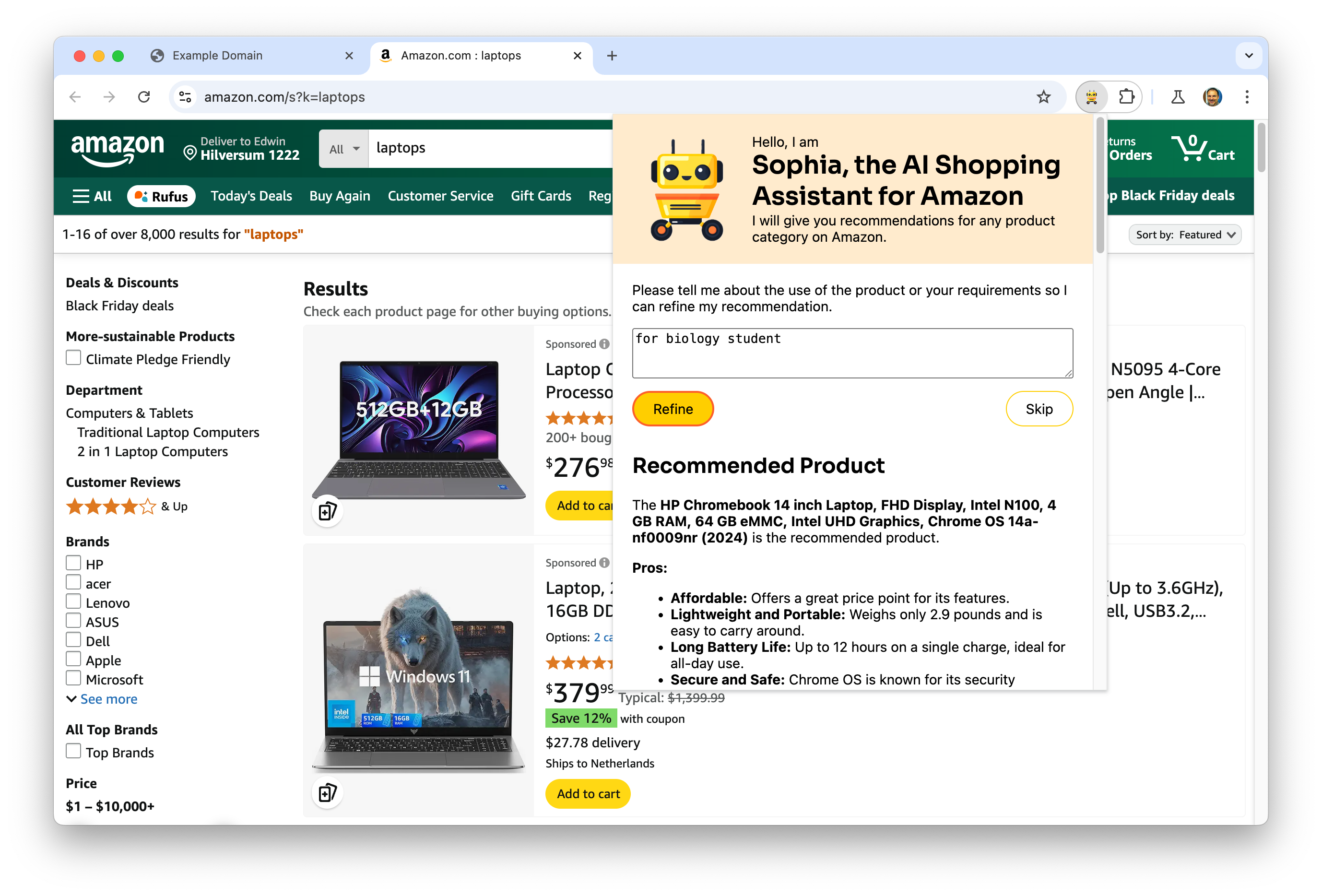Bookmark this page with the star icon
The width and height of the screenshot is (1322, 896).
(1043, 97)
